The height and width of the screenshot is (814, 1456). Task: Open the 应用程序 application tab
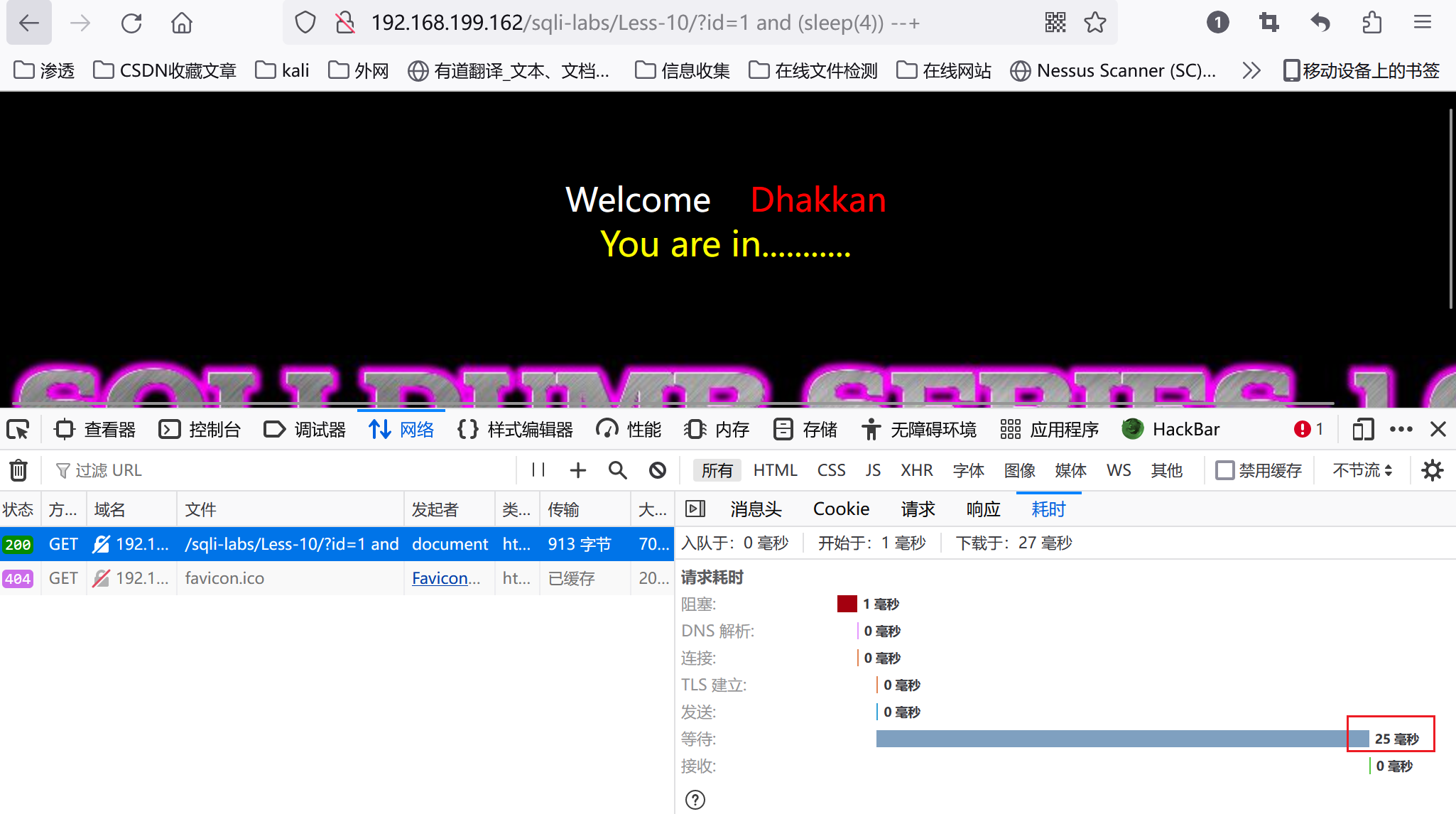coord(1049,429)
